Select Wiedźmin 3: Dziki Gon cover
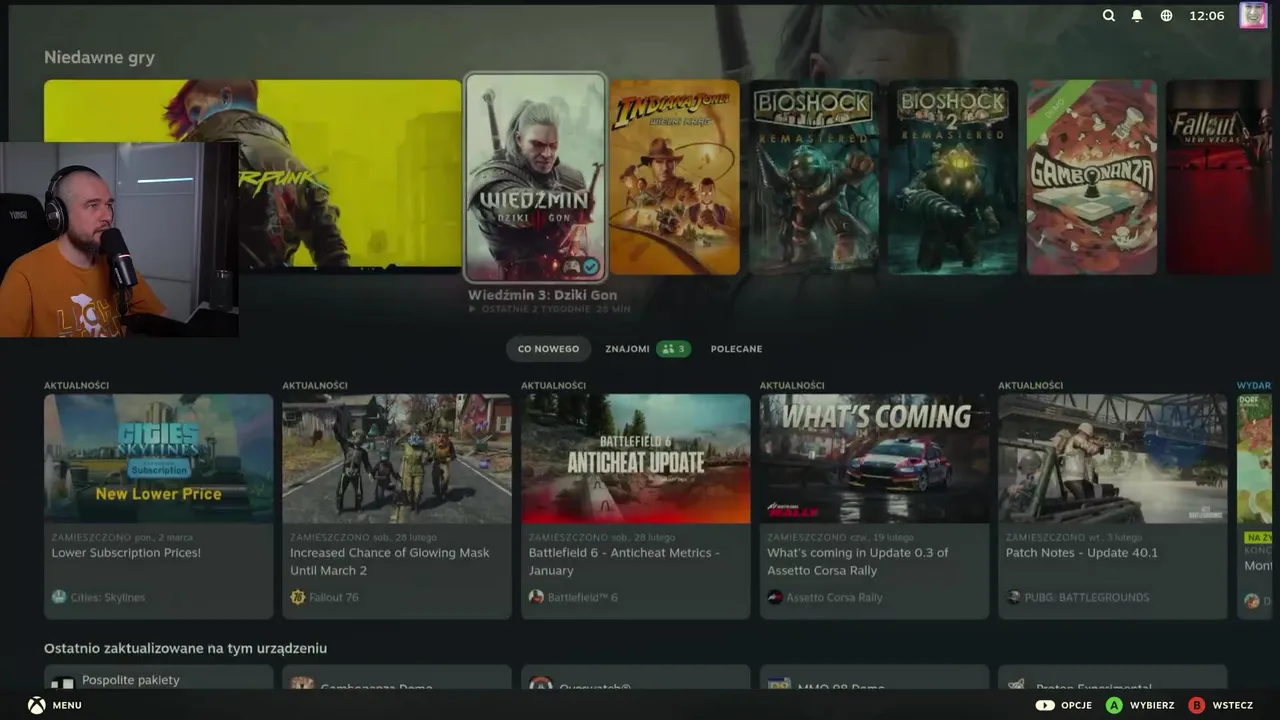1280x720 pixels. (535, 177)
